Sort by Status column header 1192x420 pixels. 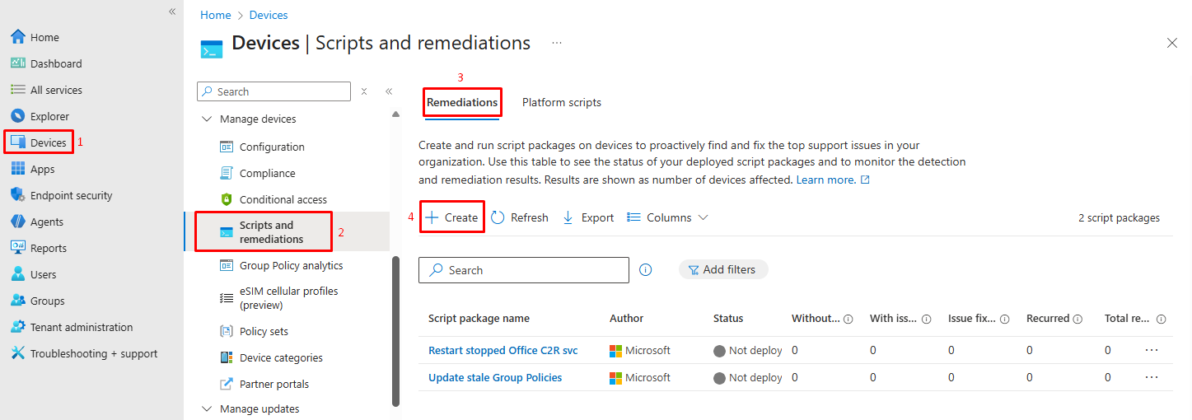pyautogui.click(x=728, y=318)
